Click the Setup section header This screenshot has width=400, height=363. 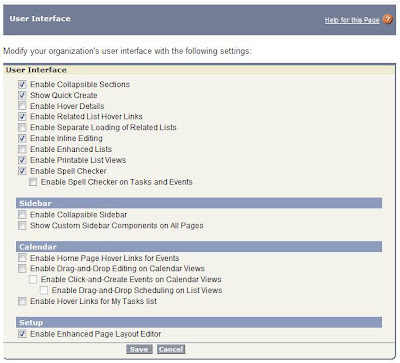(199, 322)
